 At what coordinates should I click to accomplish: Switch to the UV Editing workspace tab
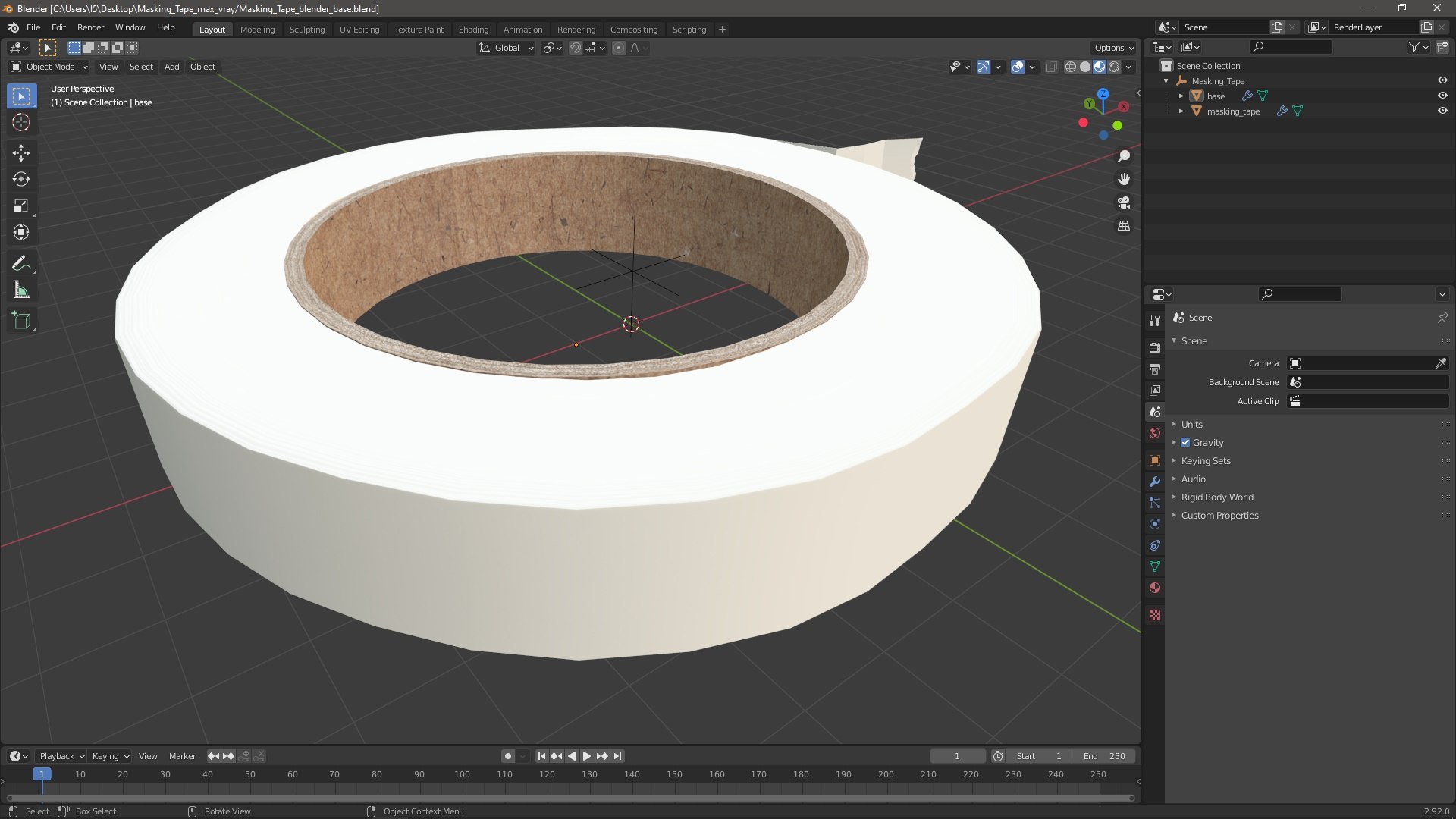359,29
